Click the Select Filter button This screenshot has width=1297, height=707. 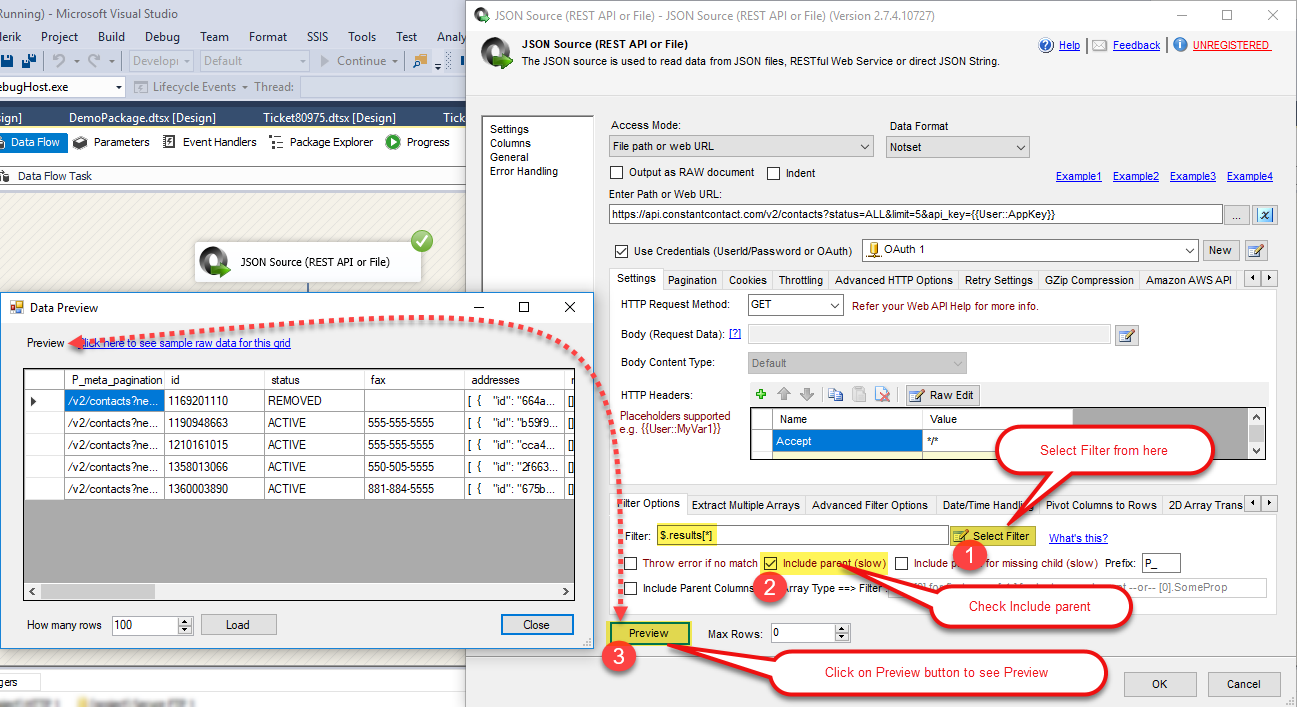coord(992,536)
